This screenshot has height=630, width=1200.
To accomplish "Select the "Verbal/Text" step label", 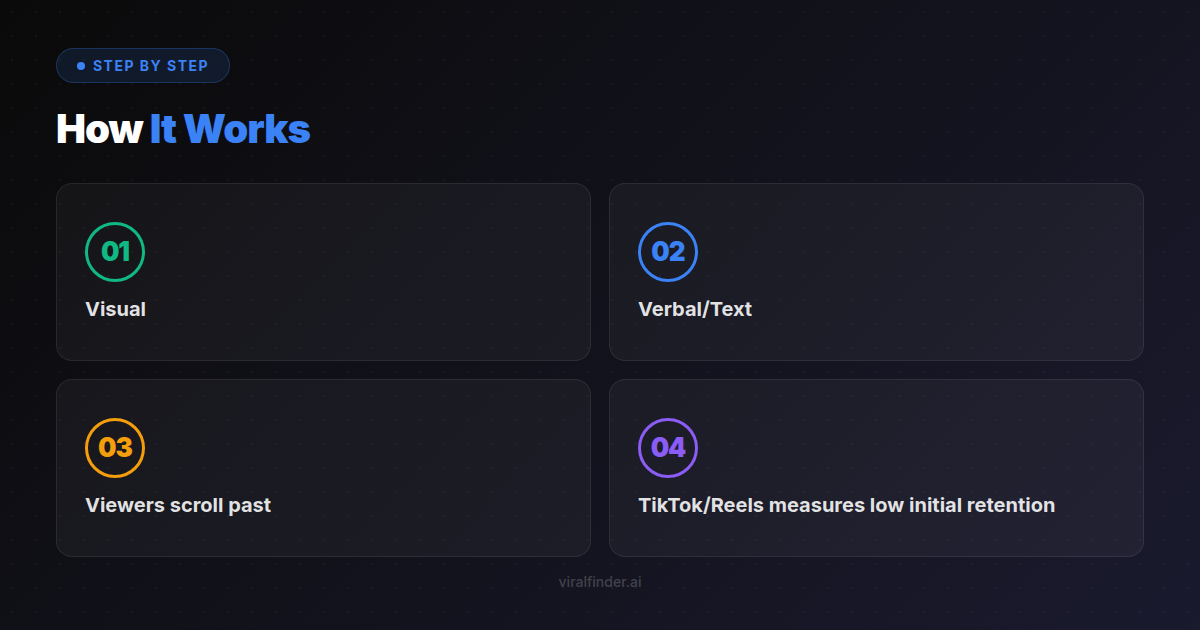I will point(695,309).
